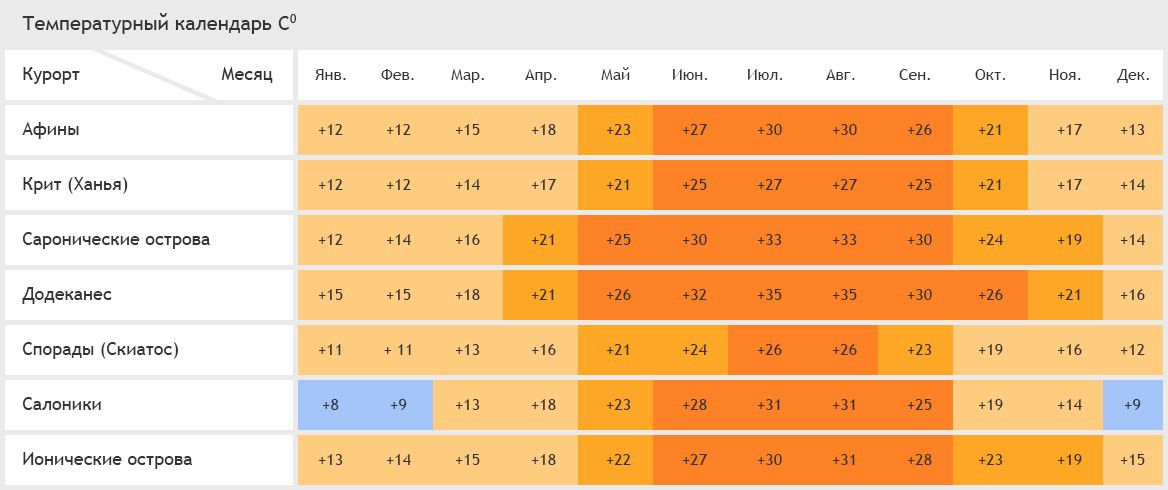Select Афины May +23 temperature cell
The image size is (1168, 490).
pyautogui.click(x=615, y=130)
